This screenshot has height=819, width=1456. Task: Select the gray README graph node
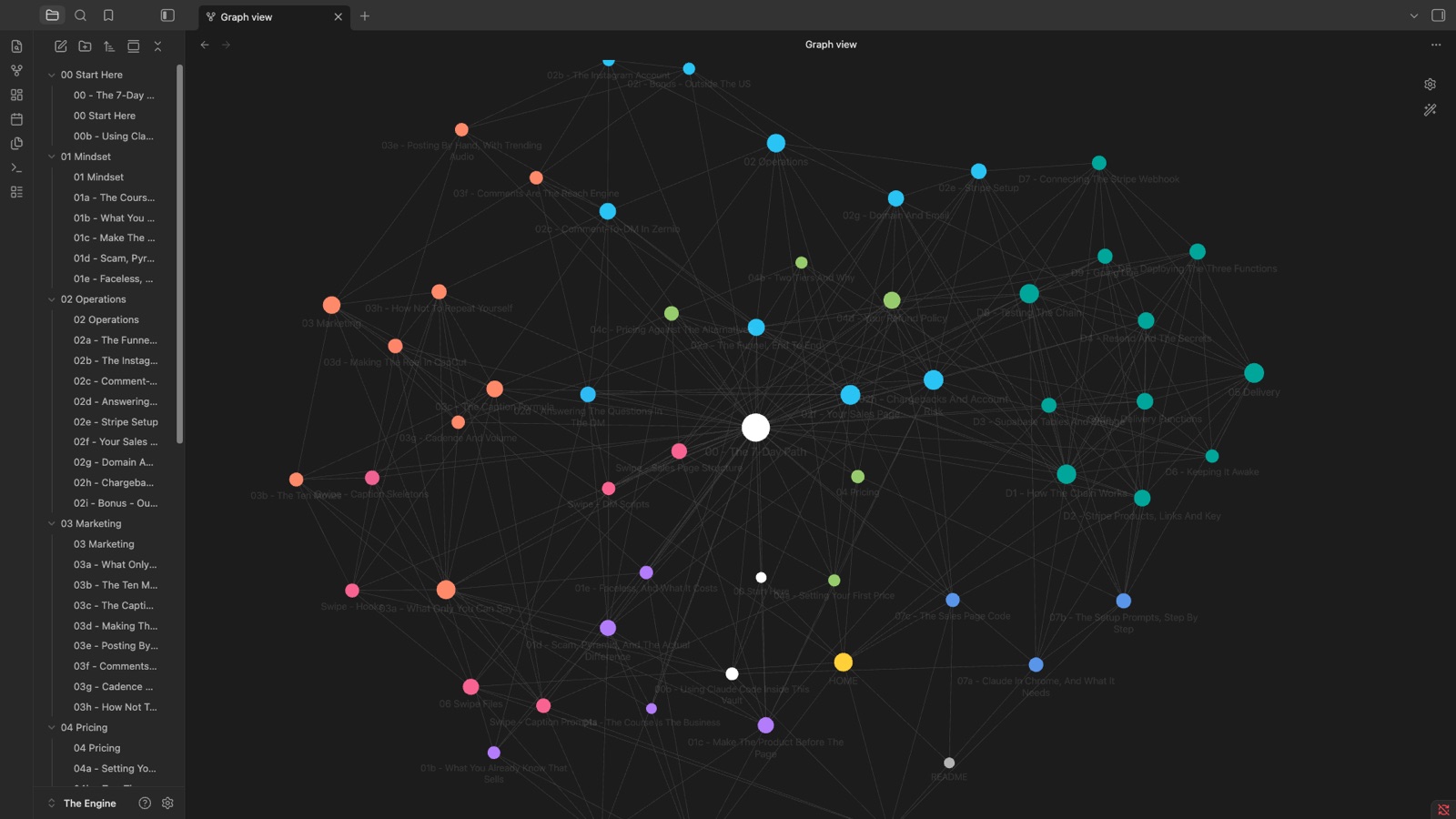point(949,763)
